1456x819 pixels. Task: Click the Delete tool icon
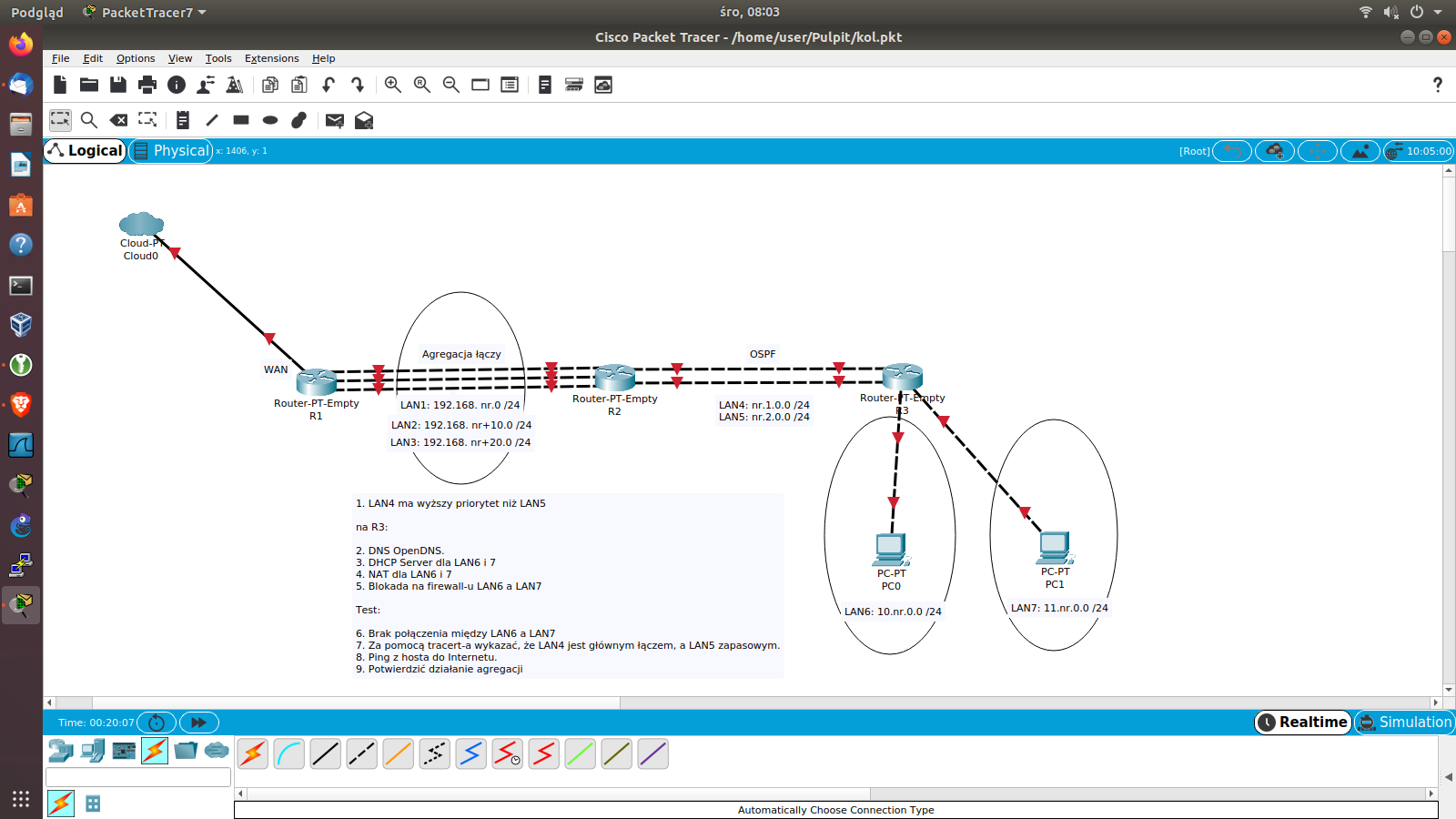pos(118,120)
